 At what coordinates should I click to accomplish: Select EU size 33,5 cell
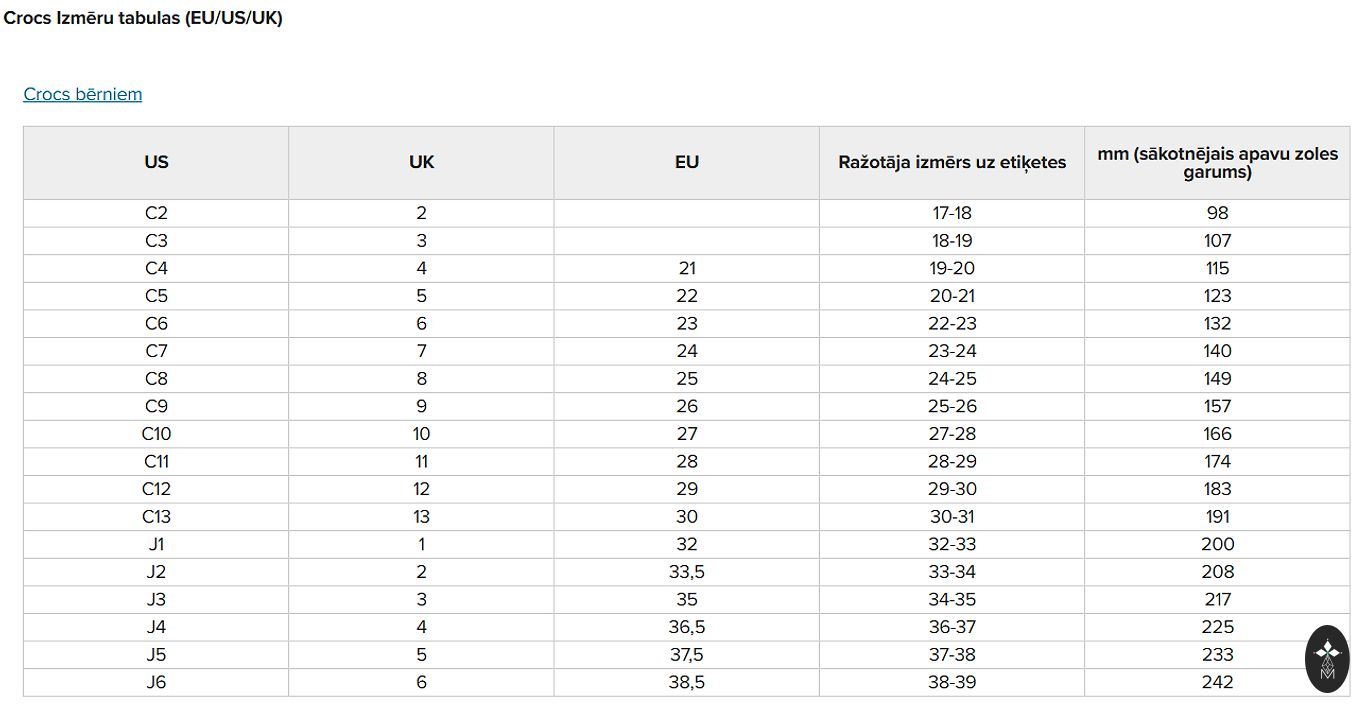(x=687, y=572)
